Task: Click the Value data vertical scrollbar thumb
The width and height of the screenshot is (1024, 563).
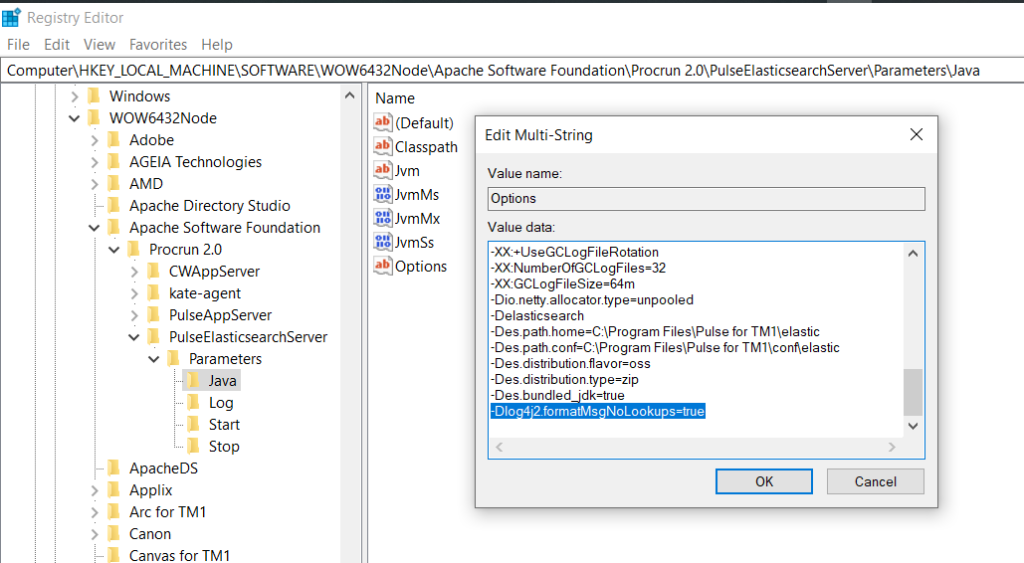Action: pyautogui.click(x=912, y=392)
